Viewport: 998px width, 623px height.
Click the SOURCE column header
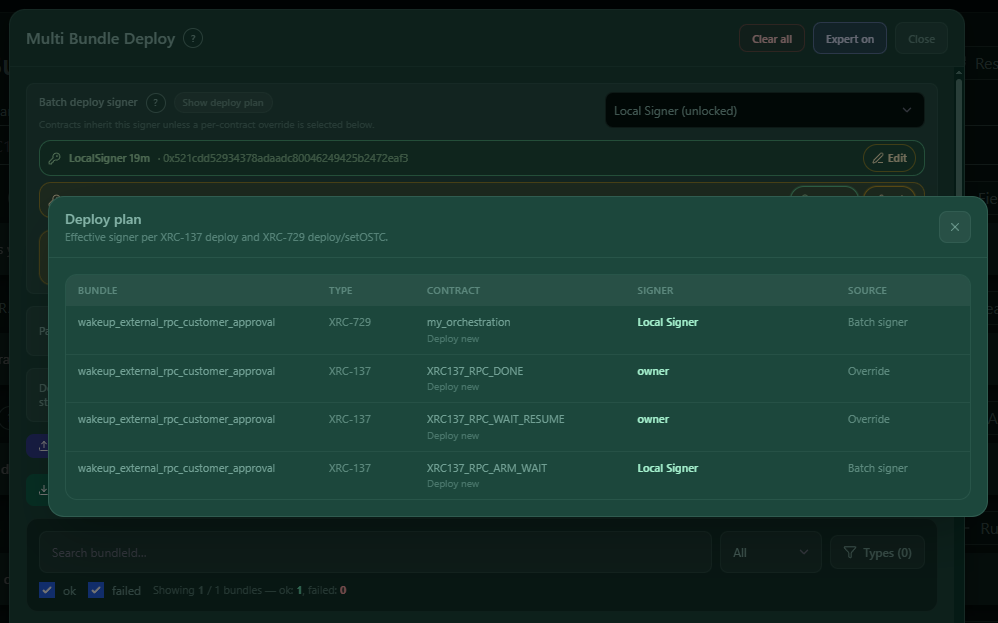pos(867,290)
